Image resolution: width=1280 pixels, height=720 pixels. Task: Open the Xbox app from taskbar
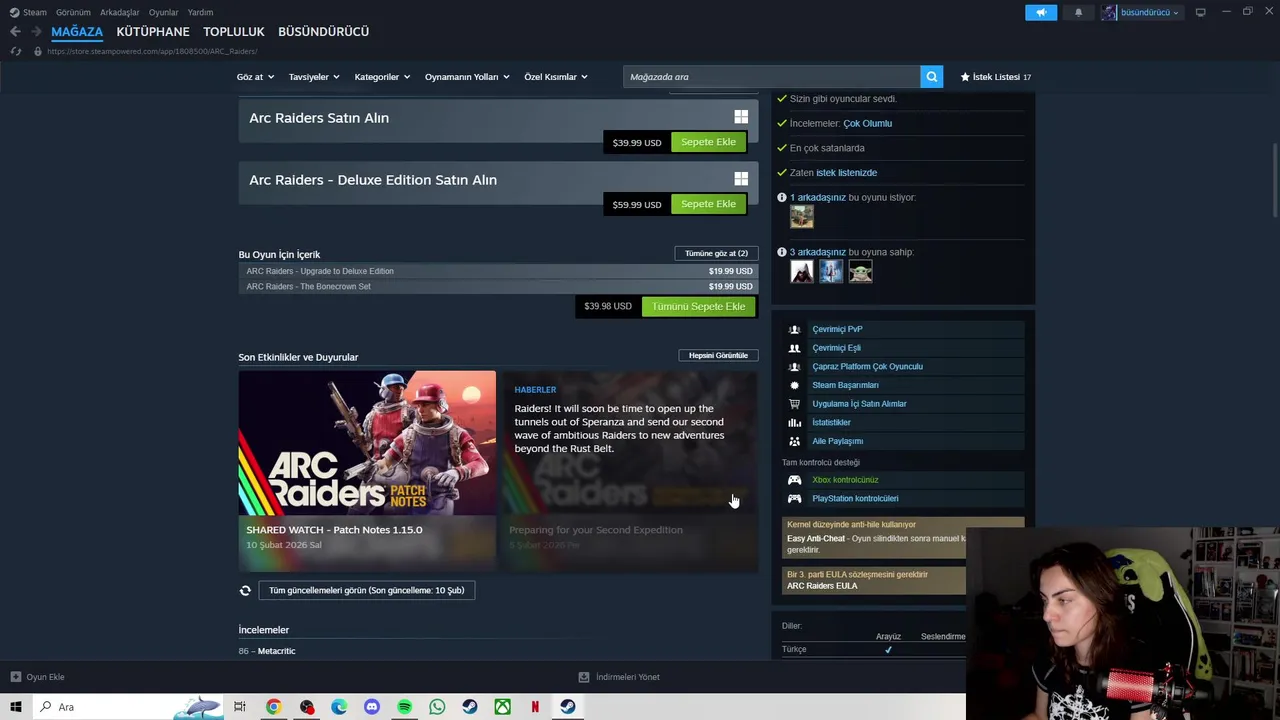pos(502,707)
